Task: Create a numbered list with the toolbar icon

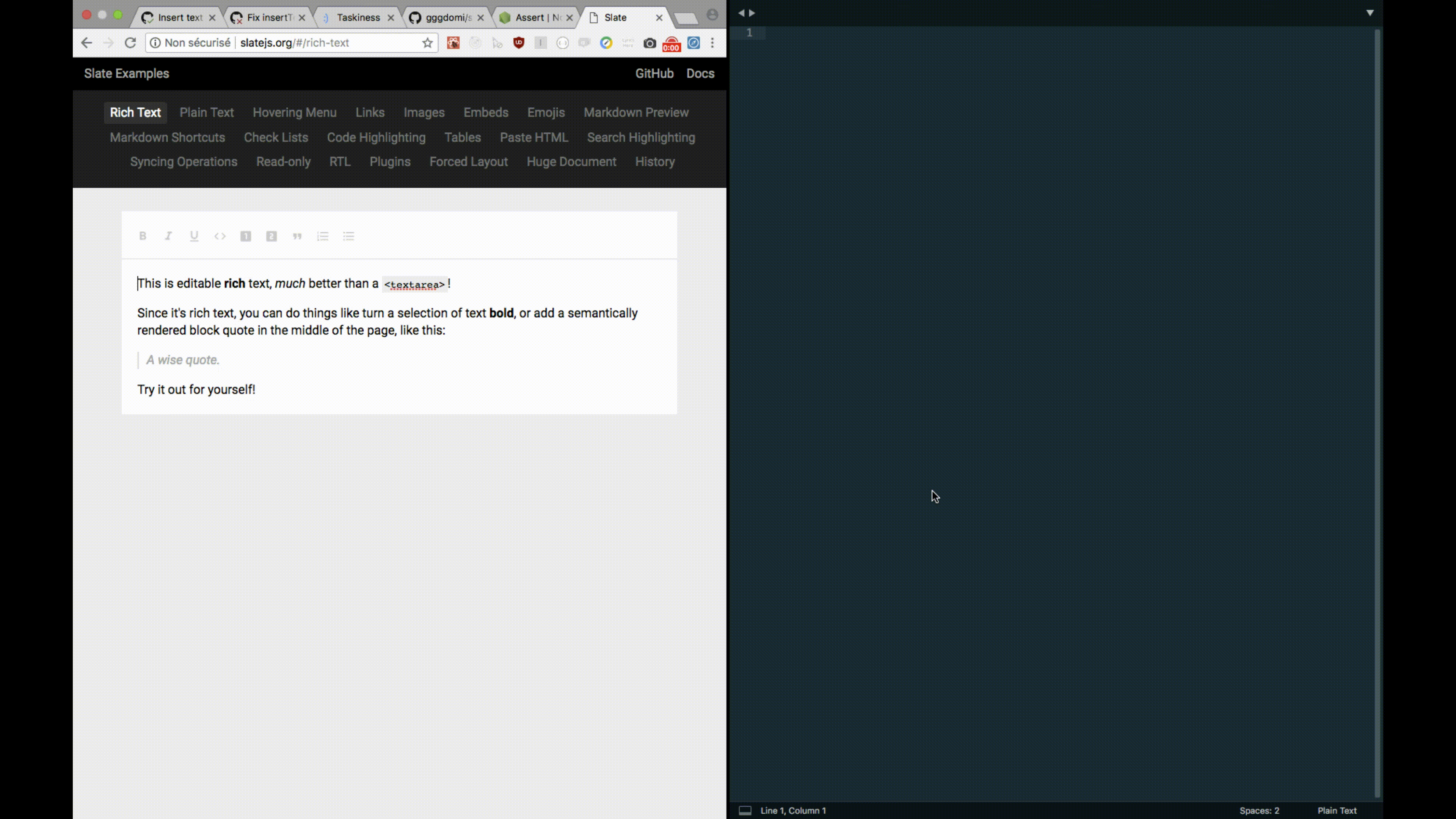Action: (x=323, y=236)
